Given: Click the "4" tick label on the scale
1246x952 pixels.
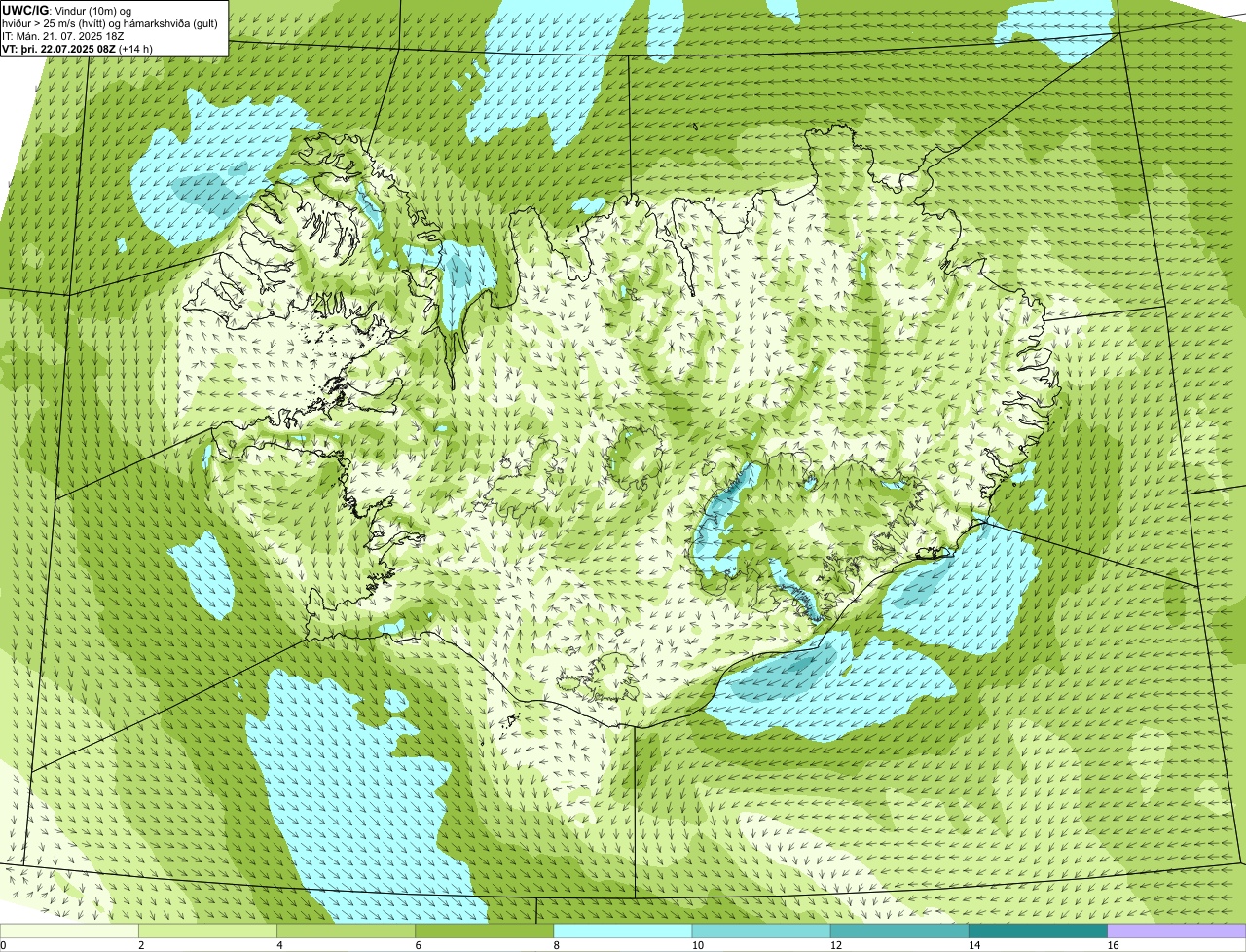Looking at the screenshot, I should tap(279, 945).
